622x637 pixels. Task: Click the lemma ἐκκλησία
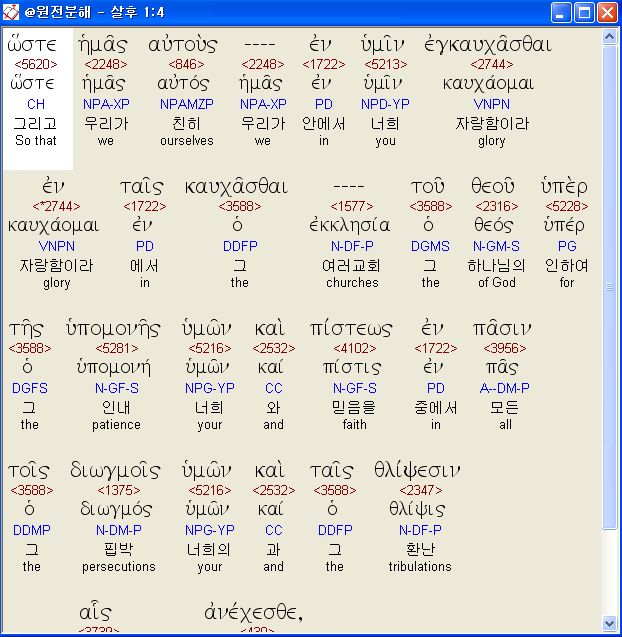350,225
